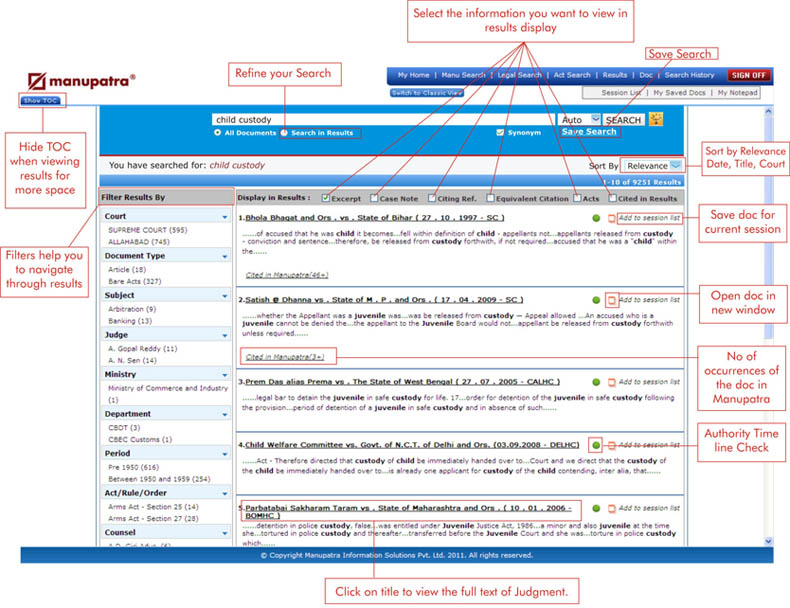Screen dimensions: 790x608
Task: Collapse the Period filter section
Action: click(x=225, y=454)
